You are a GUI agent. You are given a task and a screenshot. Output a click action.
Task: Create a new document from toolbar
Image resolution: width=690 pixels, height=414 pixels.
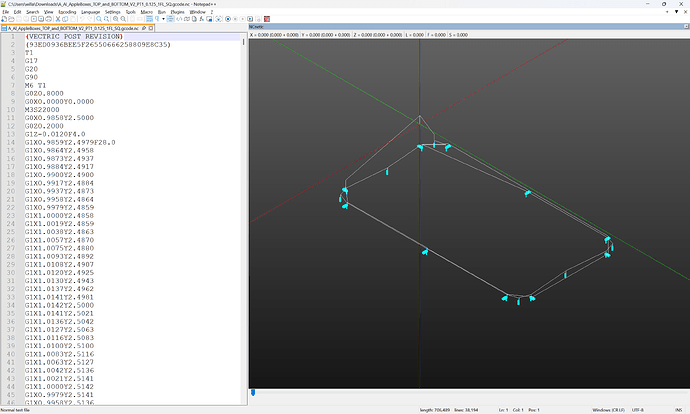(x=4, y=19)
